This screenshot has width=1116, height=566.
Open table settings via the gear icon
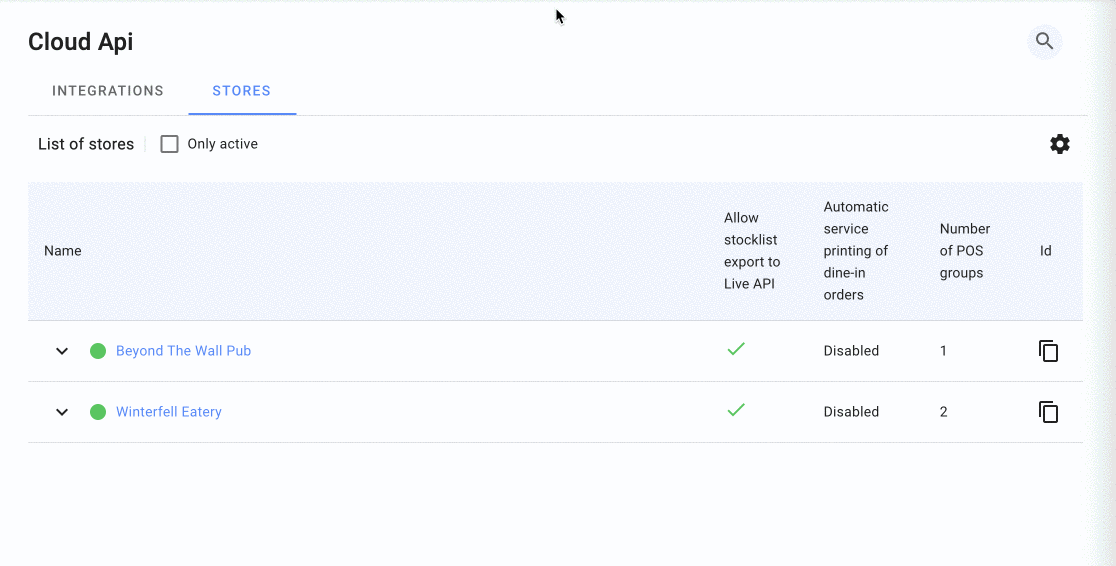(1059, 144)
